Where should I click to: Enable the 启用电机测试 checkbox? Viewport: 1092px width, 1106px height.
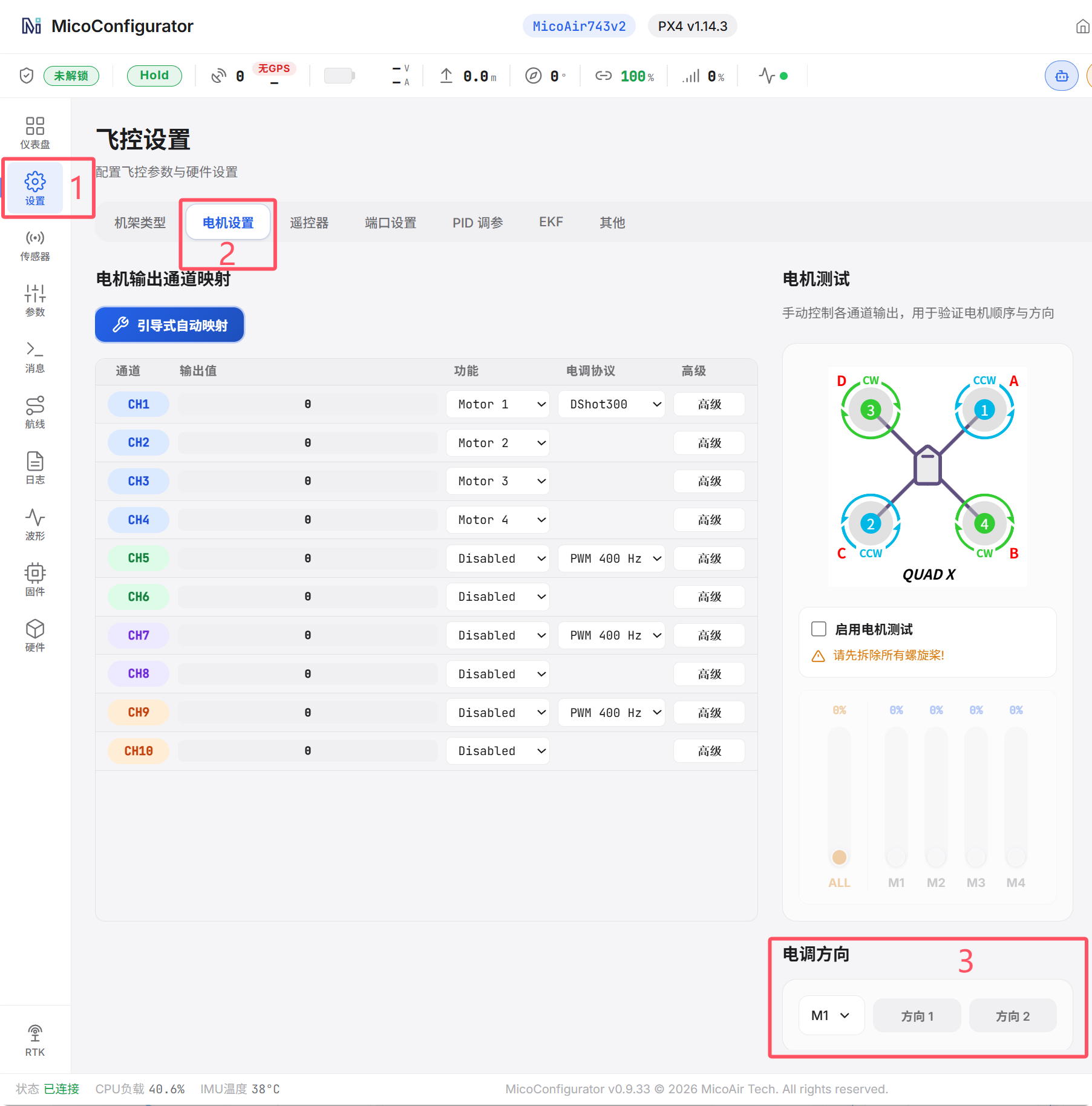[819, 629]
